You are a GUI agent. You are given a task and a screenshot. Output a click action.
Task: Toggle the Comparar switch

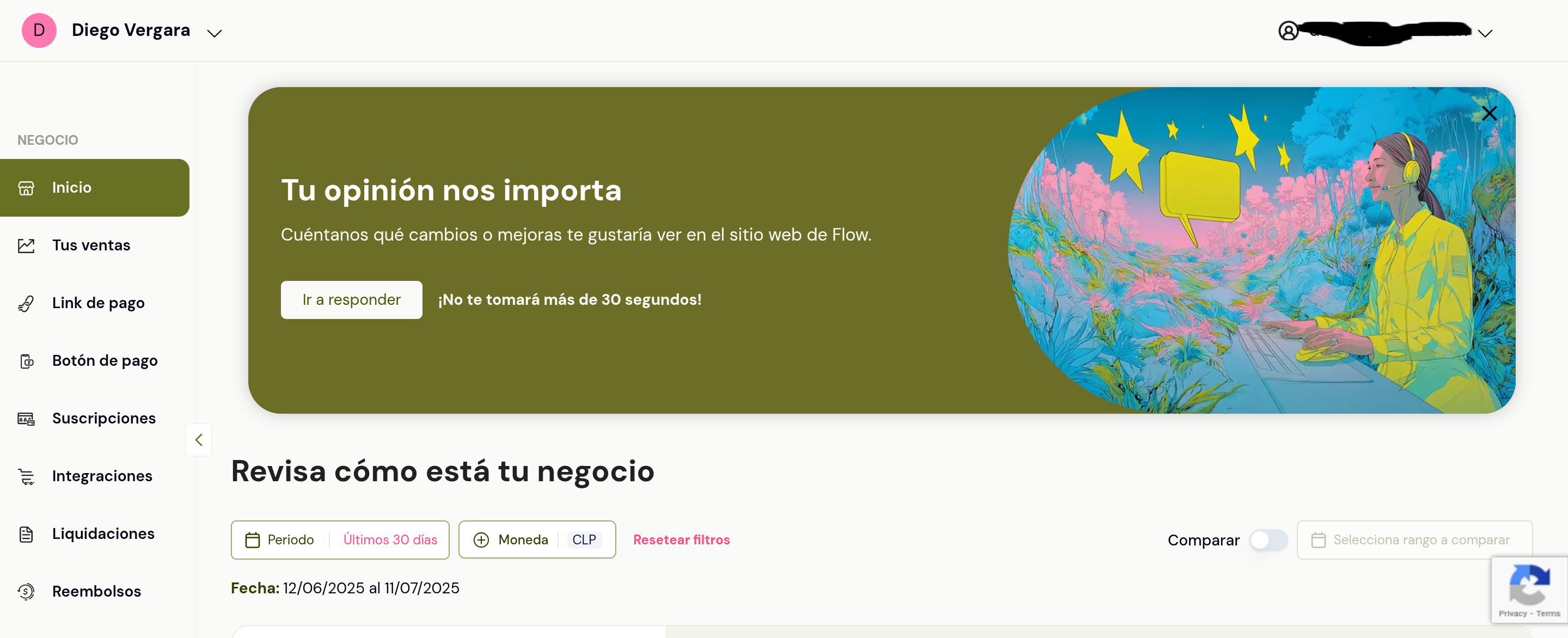pyautogui.click(x=1268, y=540)
